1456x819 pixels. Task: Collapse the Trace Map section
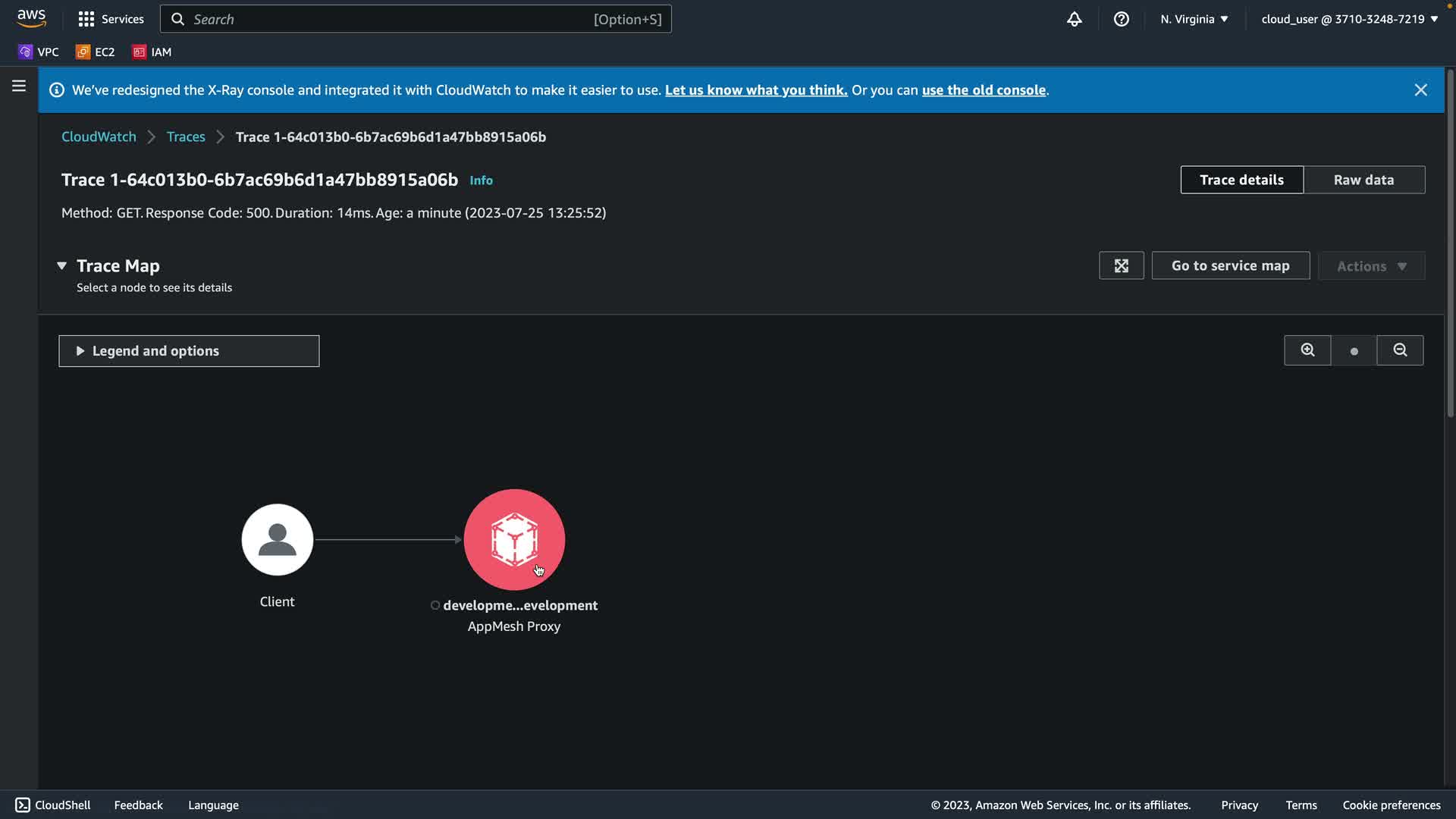tap(62, 265)
